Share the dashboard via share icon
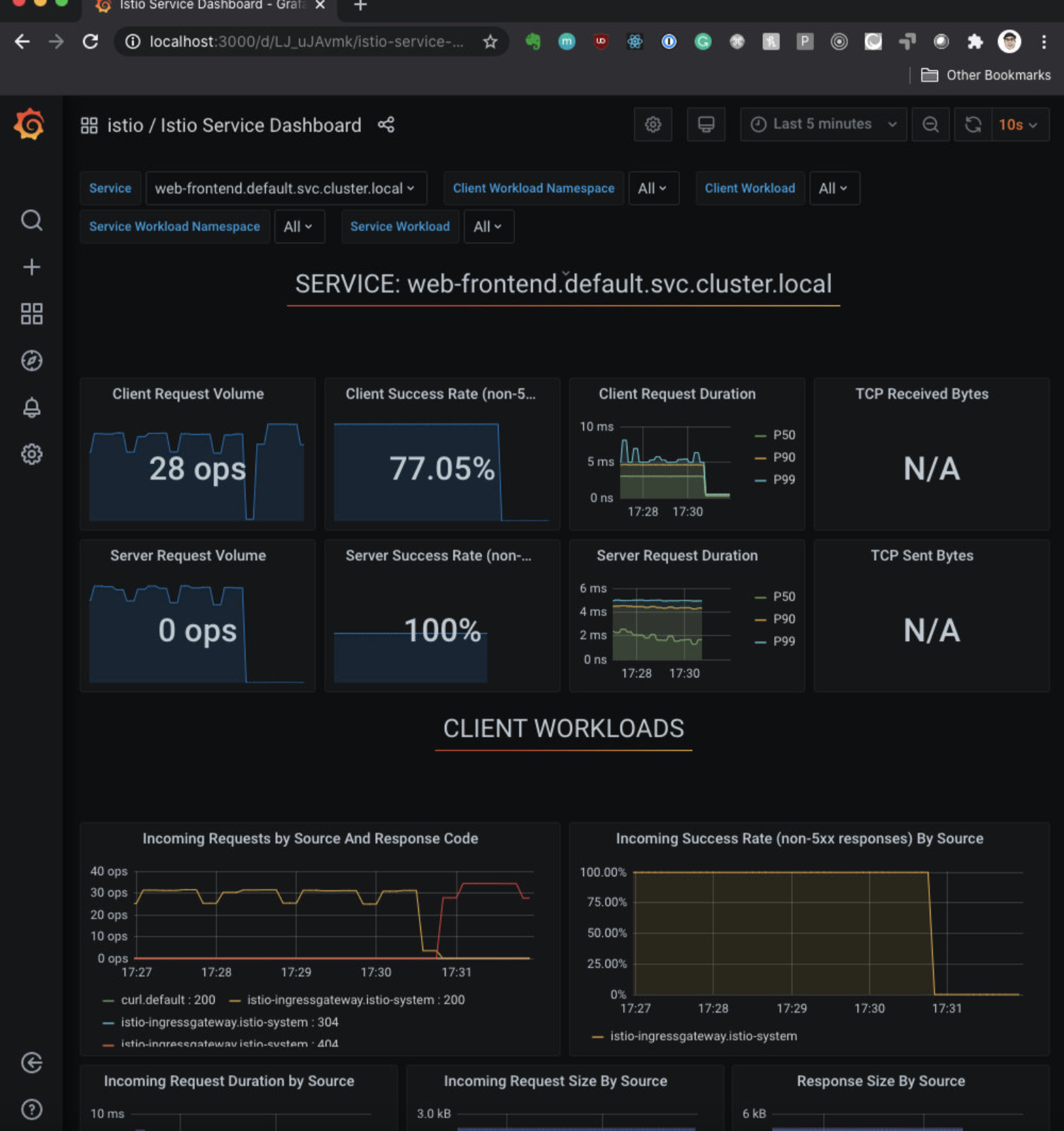The image size is (1064, 1131). 386,125
